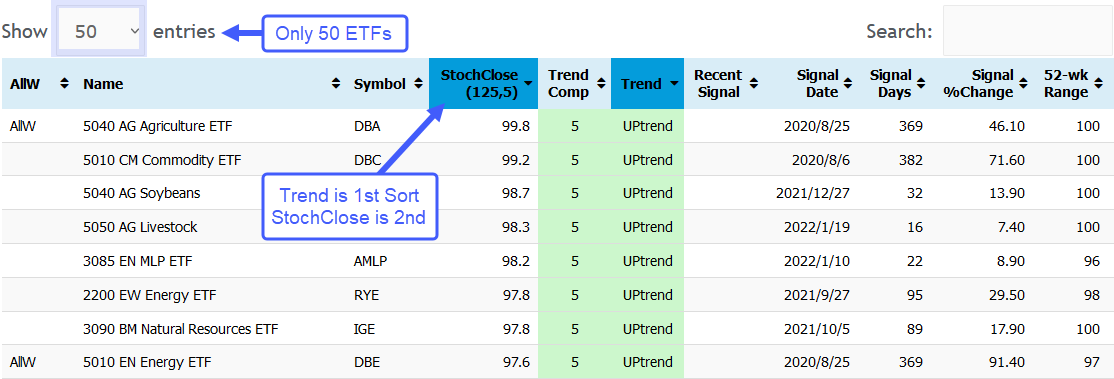Click the AllW column sort arrows
The width and height of the screenshot is (1114, 379).
point(64,84)
